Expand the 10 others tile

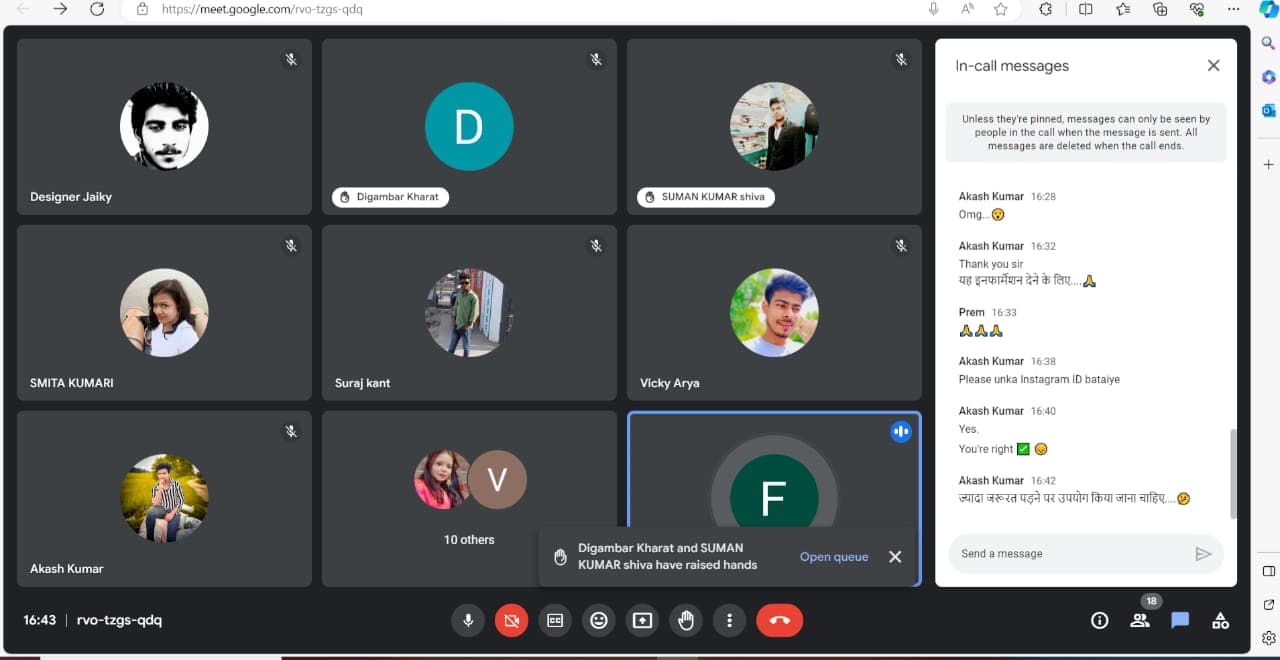click(469, 498)
